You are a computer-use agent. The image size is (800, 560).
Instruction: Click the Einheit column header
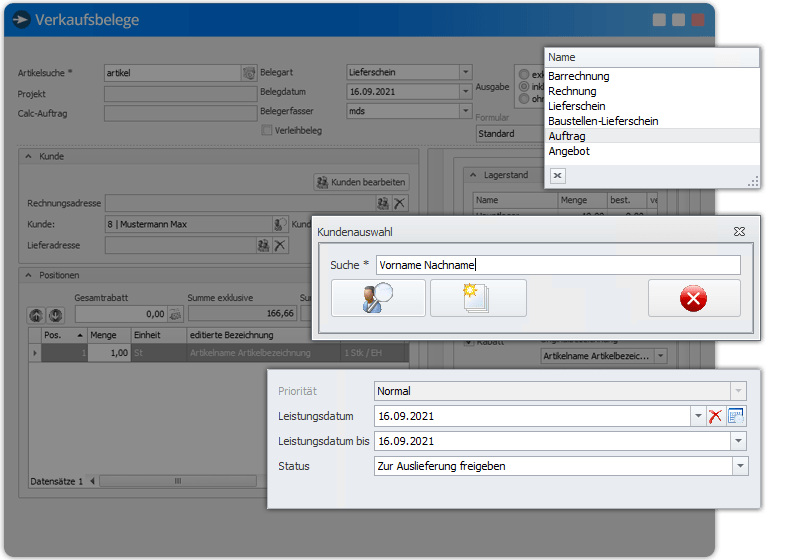(x=159, y=335)
